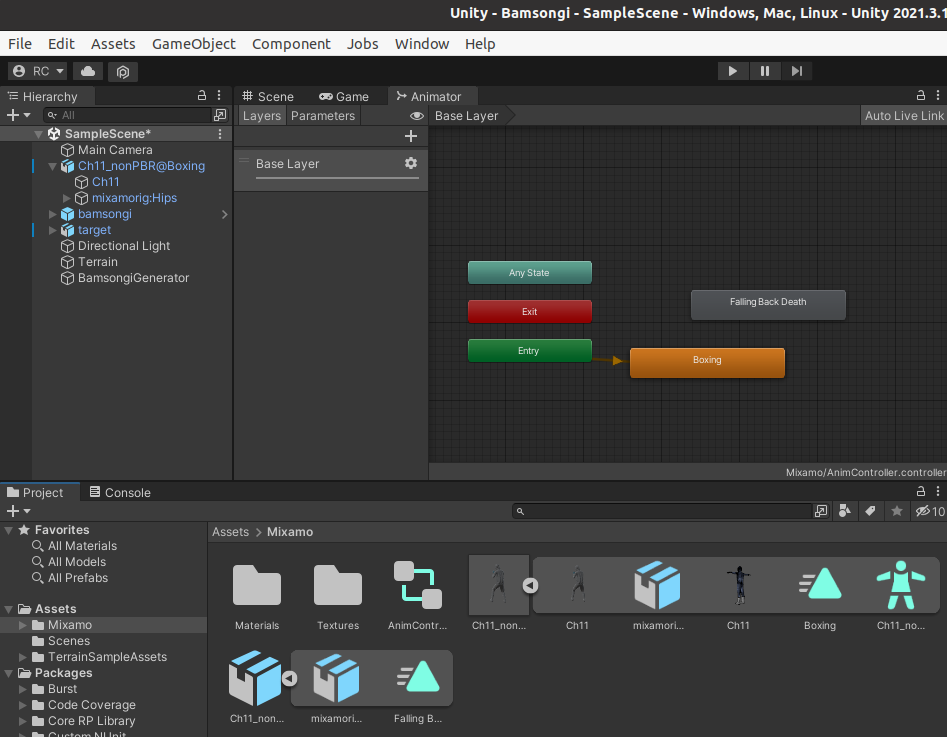Screen dimensions: 947x737
Task: Select the orange Boxing state
Action: pos(707,362)
